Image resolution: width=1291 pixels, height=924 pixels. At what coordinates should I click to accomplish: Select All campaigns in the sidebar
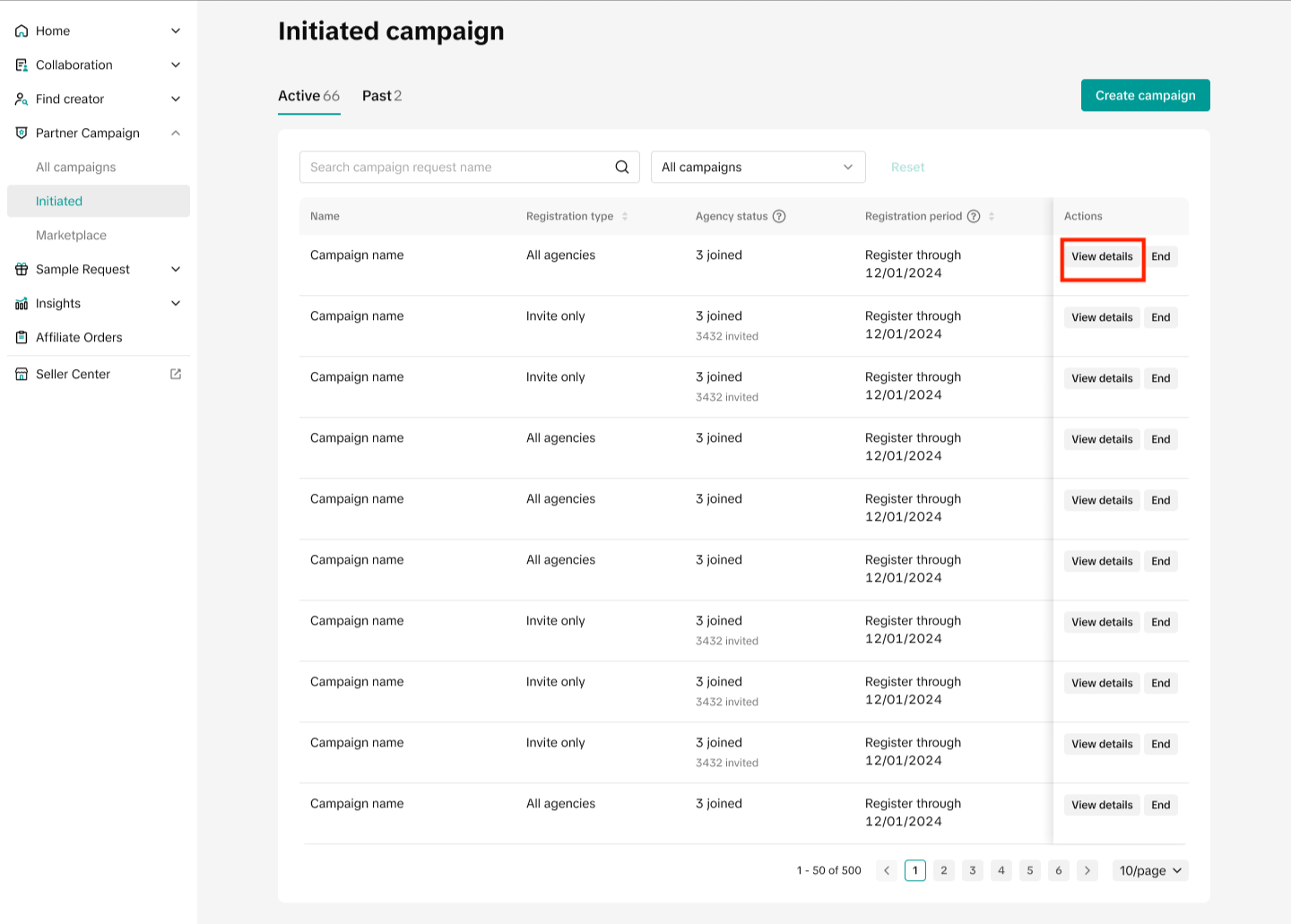[x=76, y=167]
